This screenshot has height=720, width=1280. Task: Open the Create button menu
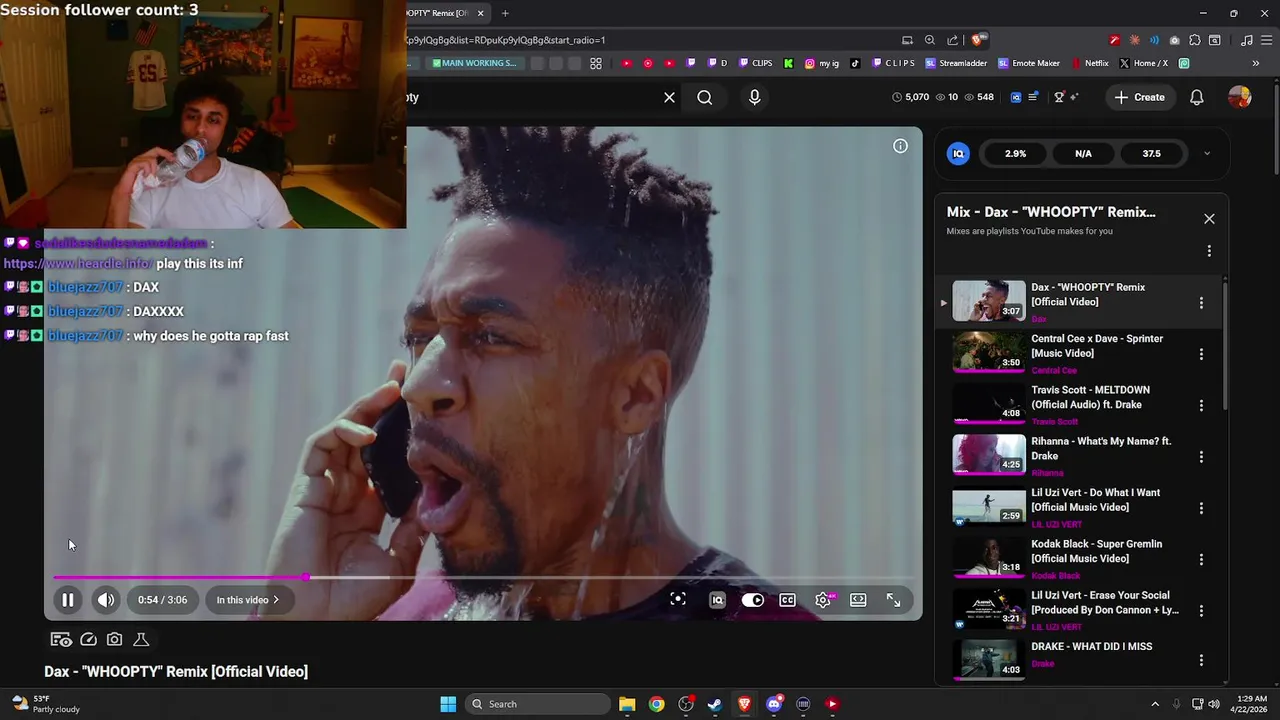(1139, 97)
